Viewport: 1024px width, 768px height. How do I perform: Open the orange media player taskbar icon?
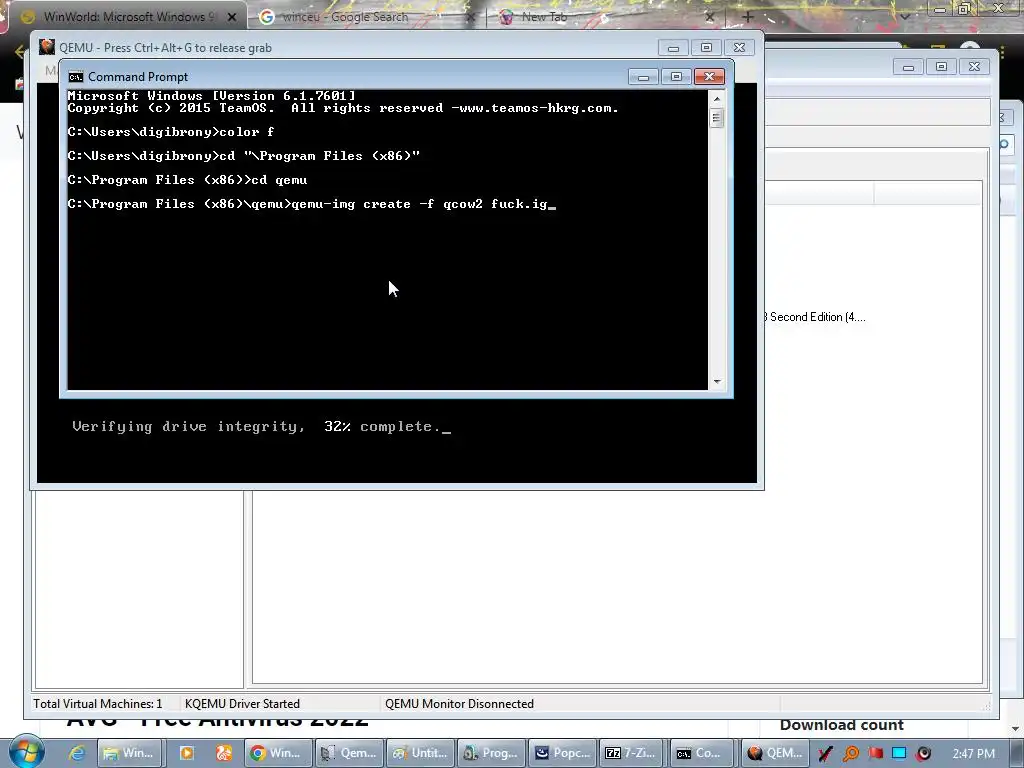(x=187, y=753)
